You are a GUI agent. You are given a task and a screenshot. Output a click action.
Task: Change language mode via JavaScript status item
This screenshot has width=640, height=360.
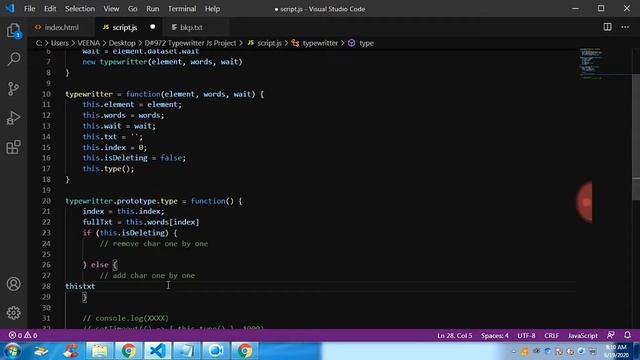(582, 336)
